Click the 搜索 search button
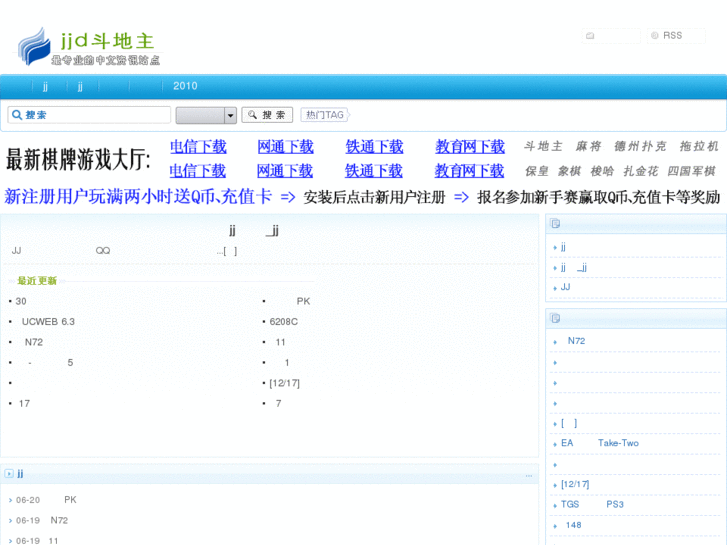 click(x=267, y=115)
